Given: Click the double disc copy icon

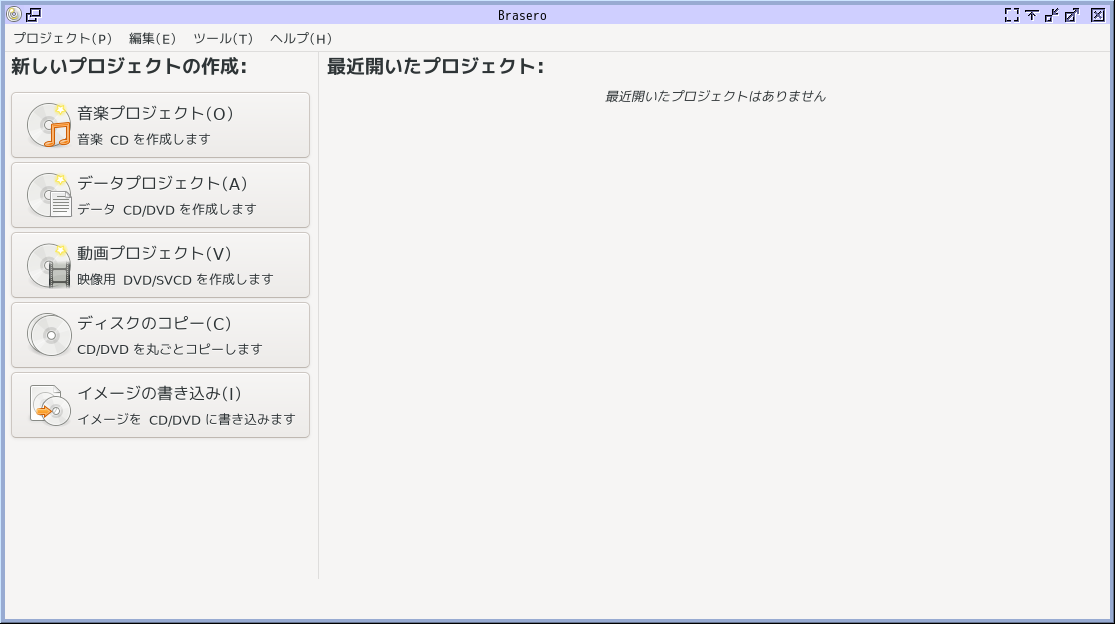Looking at the screenshot, I should tap(49, 335).
